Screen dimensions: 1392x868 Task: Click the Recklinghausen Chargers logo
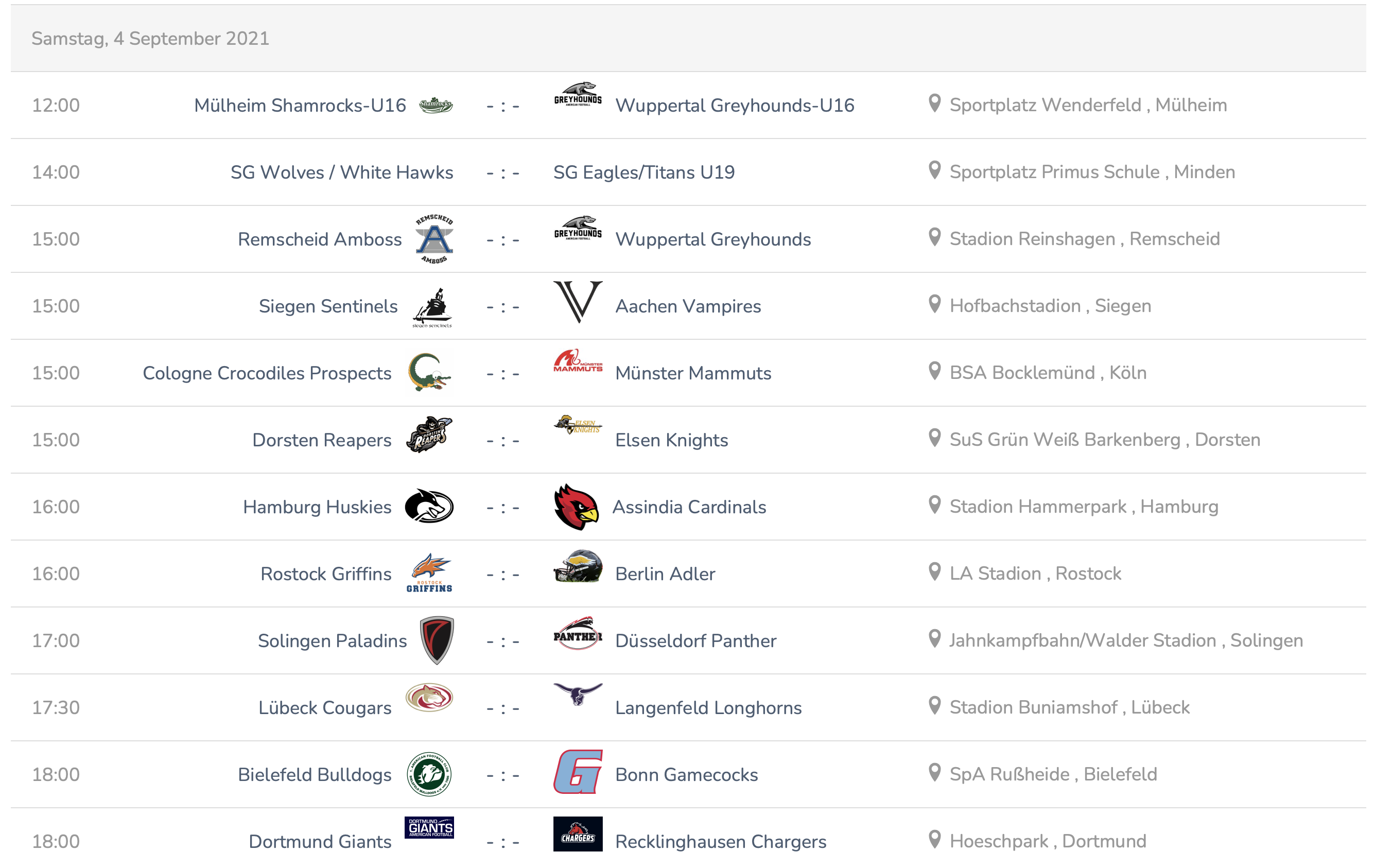[x=578, y=834]
